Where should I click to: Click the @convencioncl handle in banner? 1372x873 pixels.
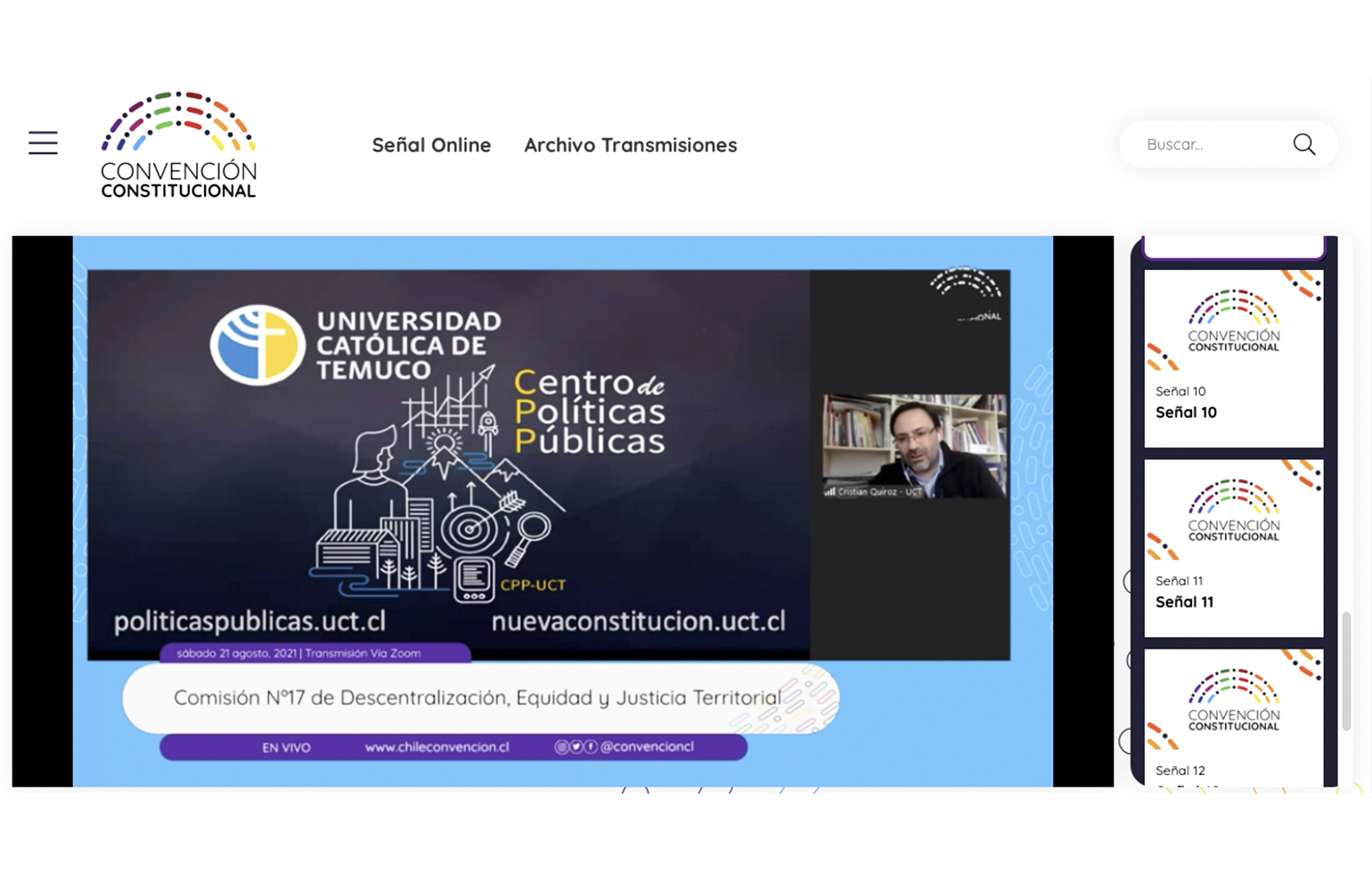click(647, 747)
